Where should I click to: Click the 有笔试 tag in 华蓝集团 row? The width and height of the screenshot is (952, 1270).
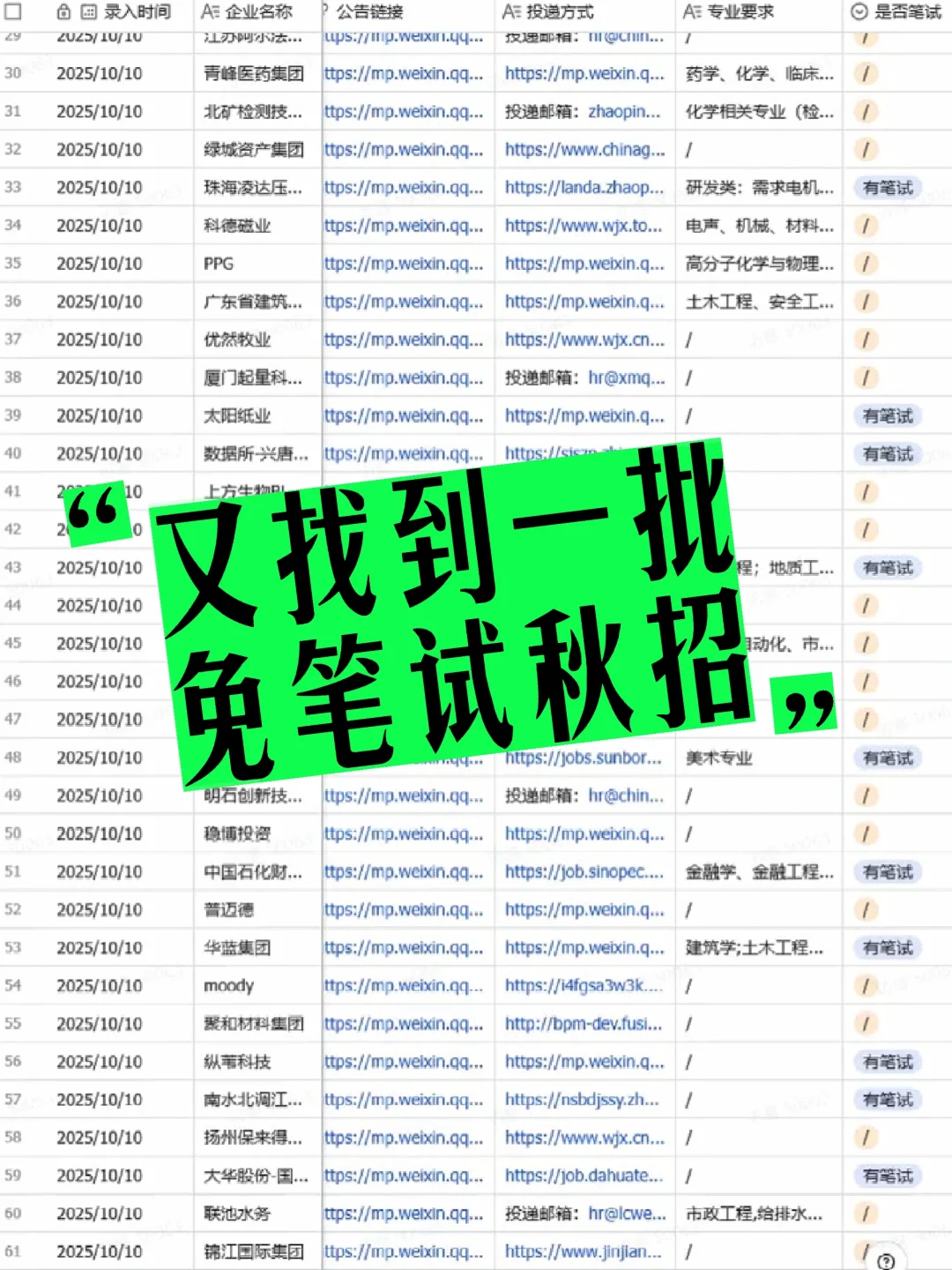point(888,948)
